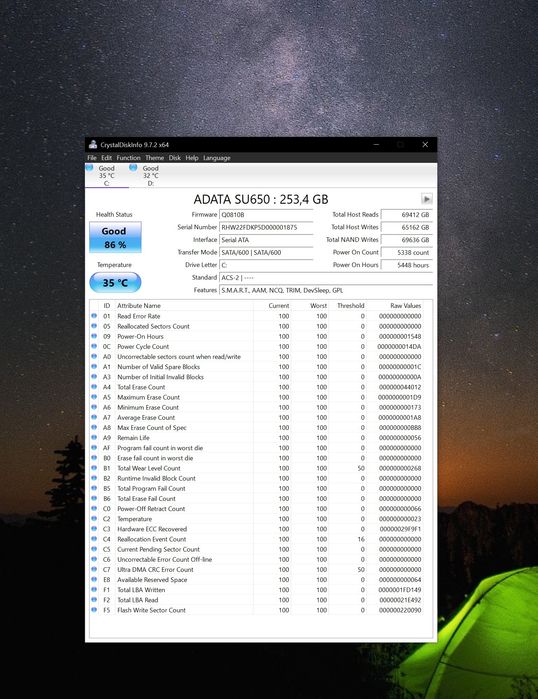538x699 pixels.
Task: Open the Theme menu
Action: coord(155,158)
